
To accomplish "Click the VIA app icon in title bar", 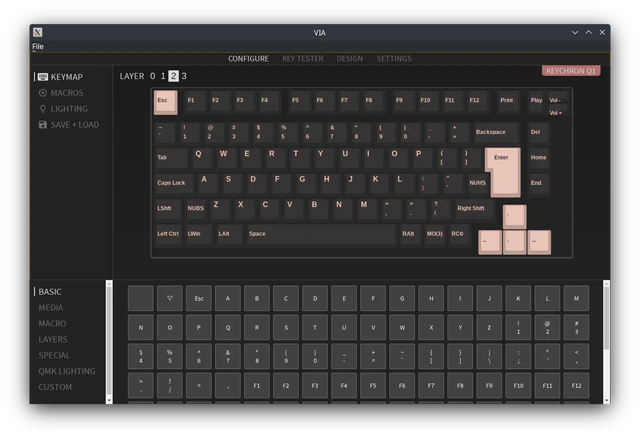I will (x=38, y=32).
